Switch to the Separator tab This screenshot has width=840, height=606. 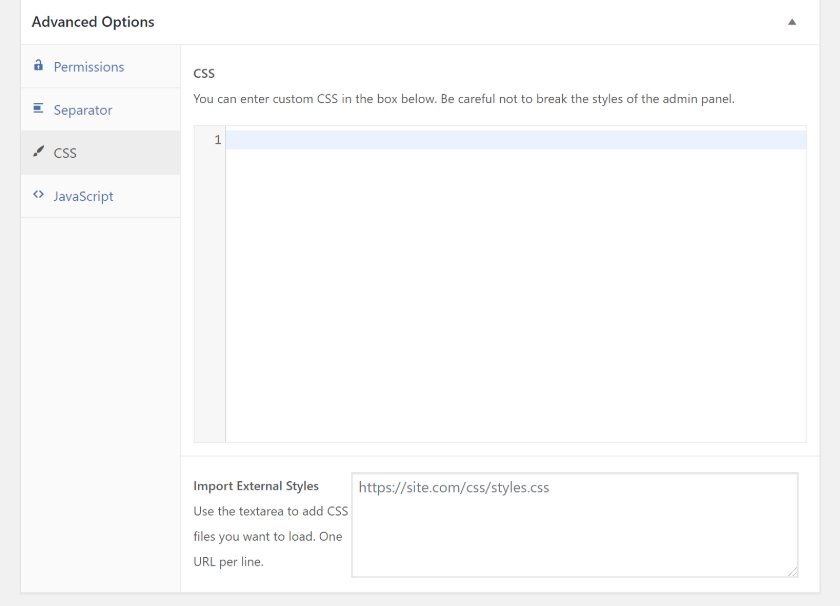pyautogui.click(x=101, y=110)
